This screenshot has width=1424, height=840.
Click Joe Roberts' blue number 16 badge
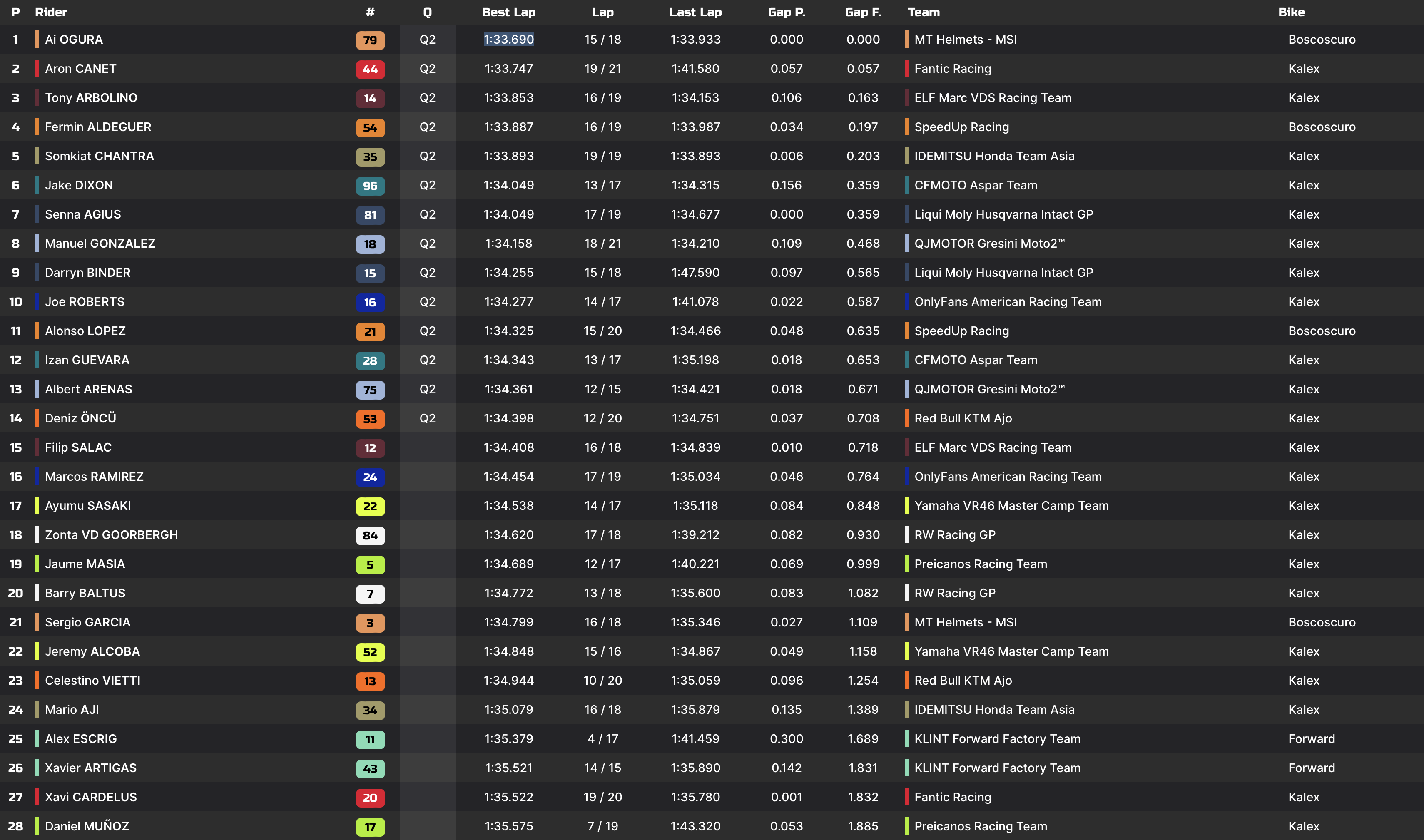[x=370, y=302]
